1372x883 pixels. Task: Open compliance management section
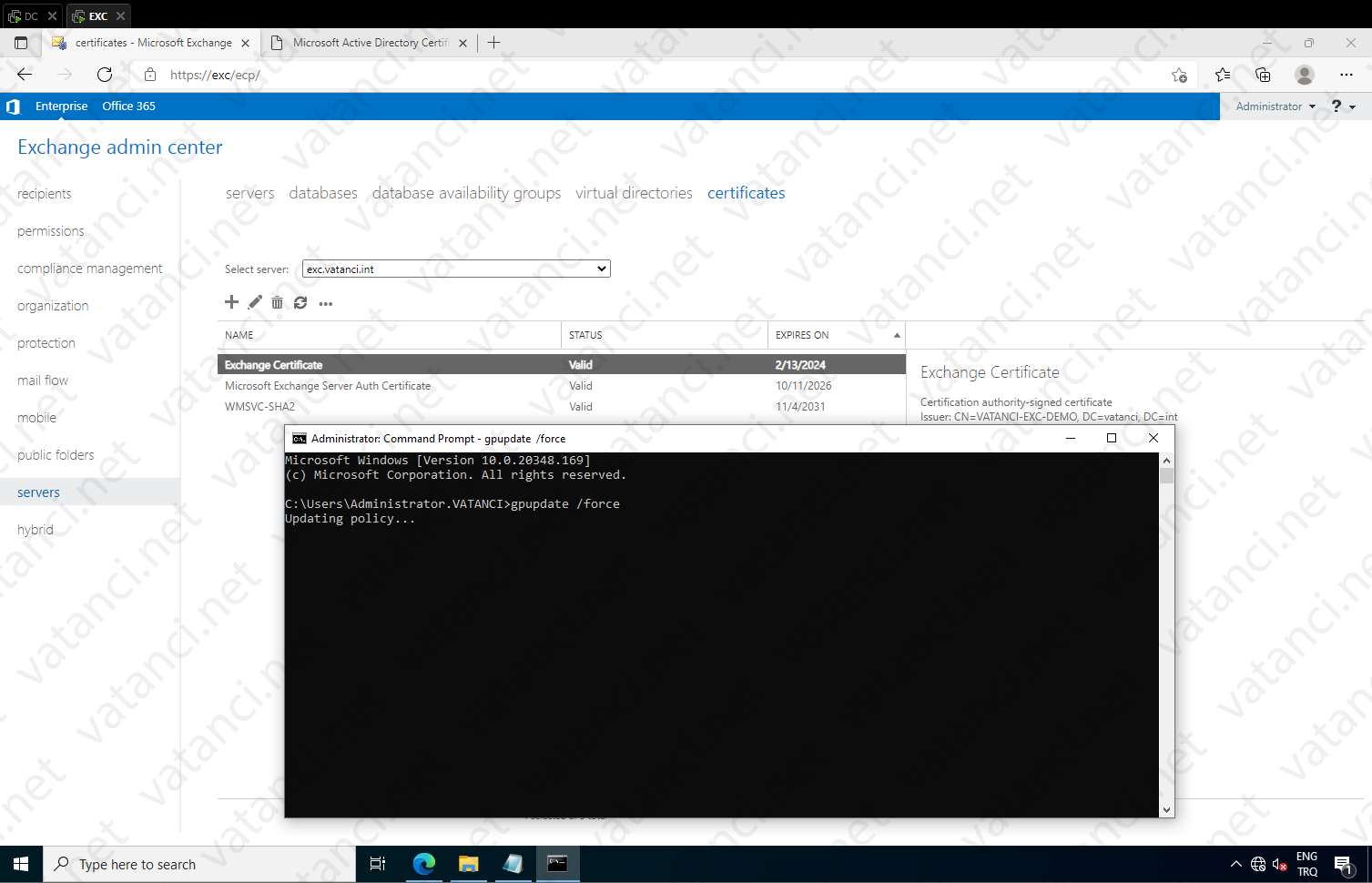pos(89,269)
